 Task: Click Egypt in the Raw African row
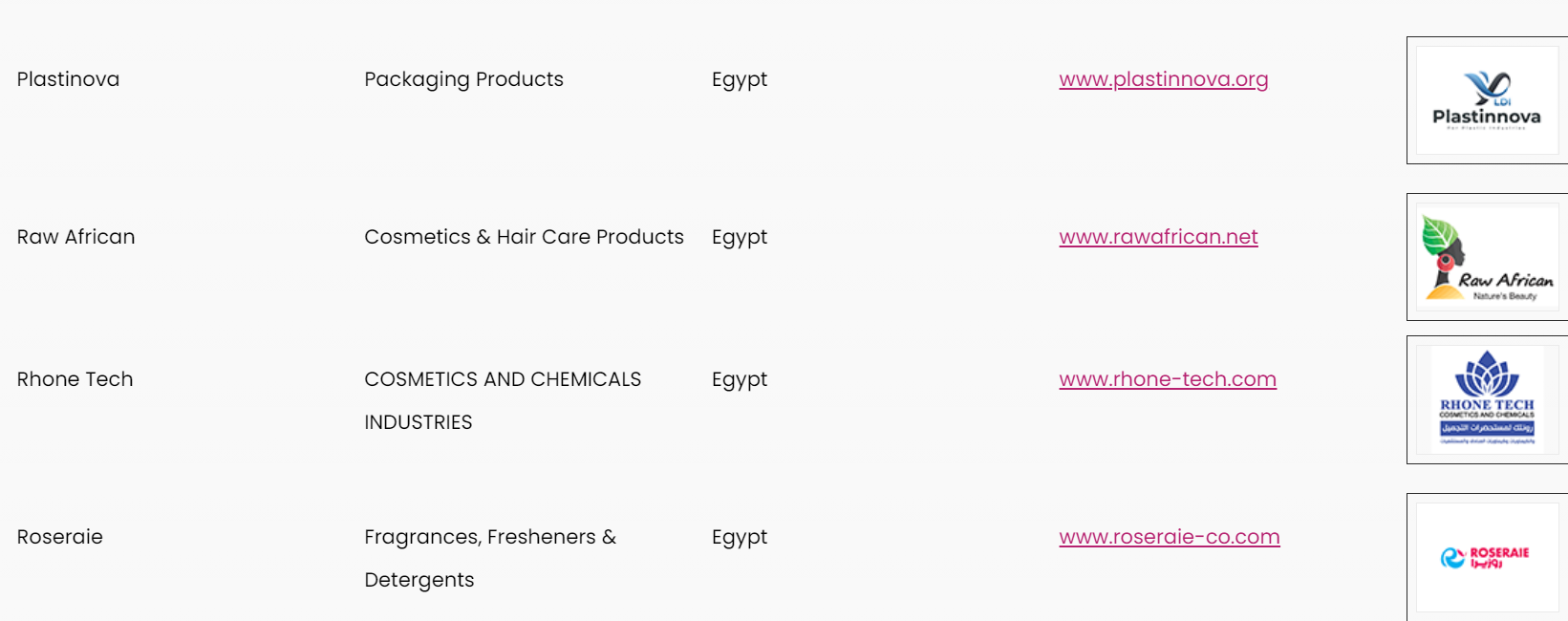point(740,238)
